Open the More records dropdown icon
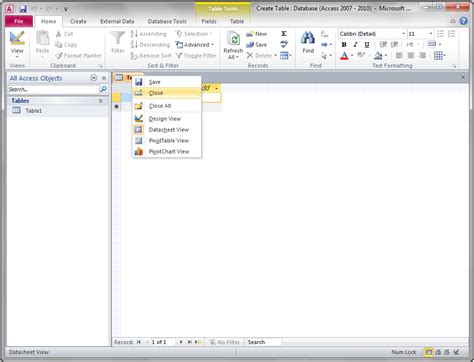The width and height of the screenshot is (474, 362). point(286,56)
